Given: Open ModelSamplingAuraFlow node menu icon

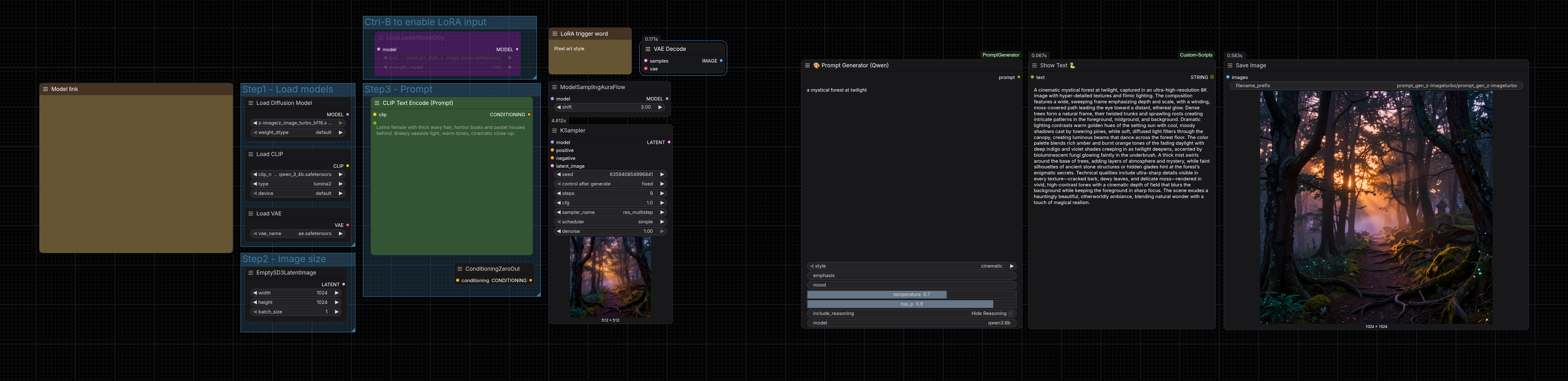Looking at the screenshot, I should coord(554,87).
